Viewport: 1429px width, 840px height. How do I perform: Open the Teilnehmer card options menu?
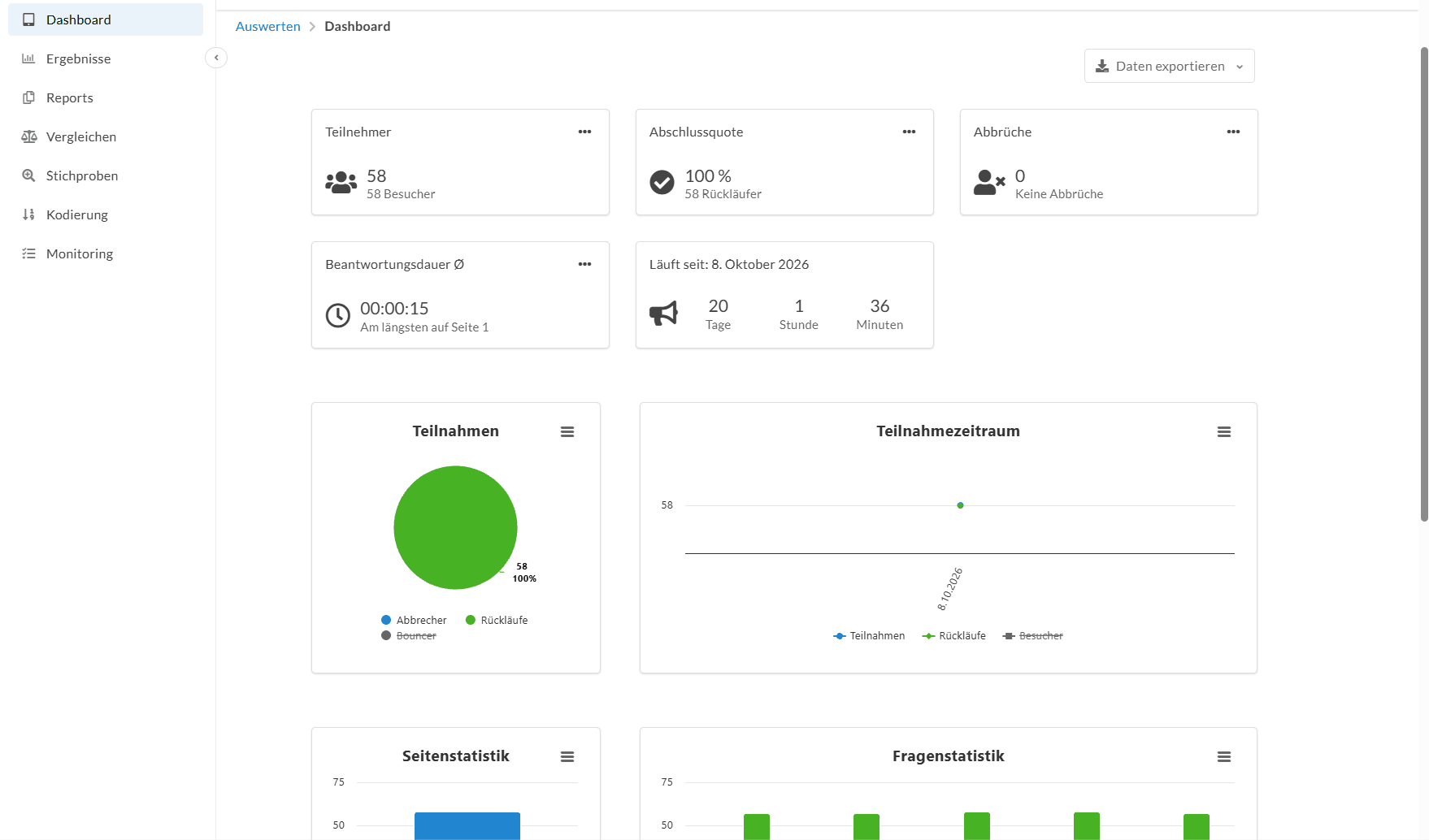584,132
